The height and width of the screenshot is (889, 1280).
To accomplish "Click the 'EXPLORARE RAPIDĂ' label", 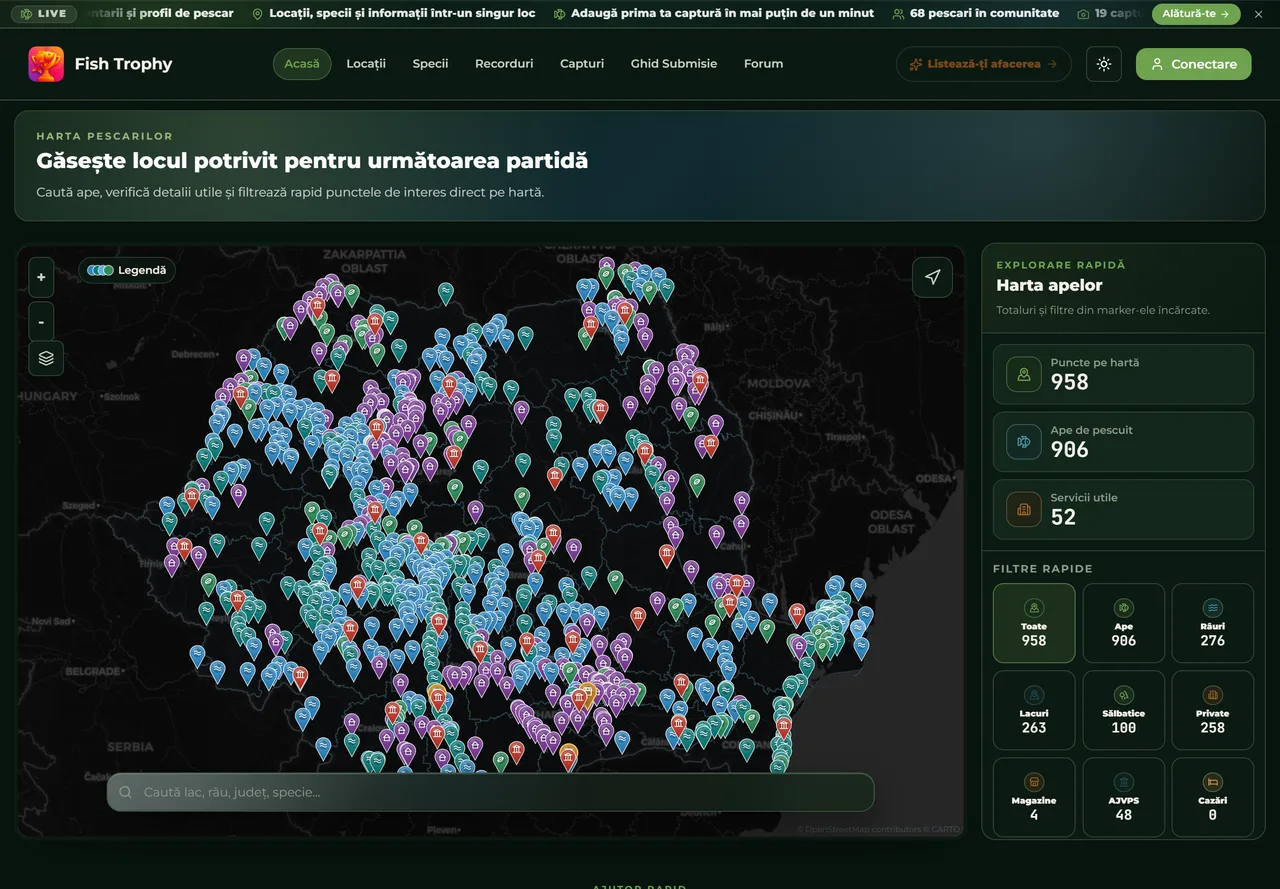I will click(1061, 265).
